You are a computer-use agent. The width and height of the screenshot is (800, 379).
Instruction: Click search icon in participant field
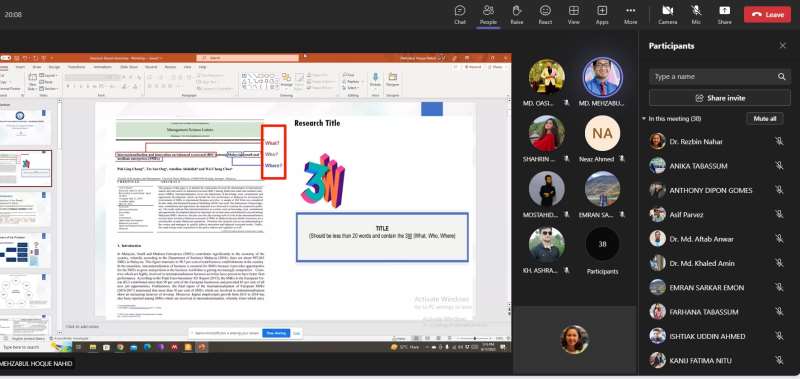point(782,77)
